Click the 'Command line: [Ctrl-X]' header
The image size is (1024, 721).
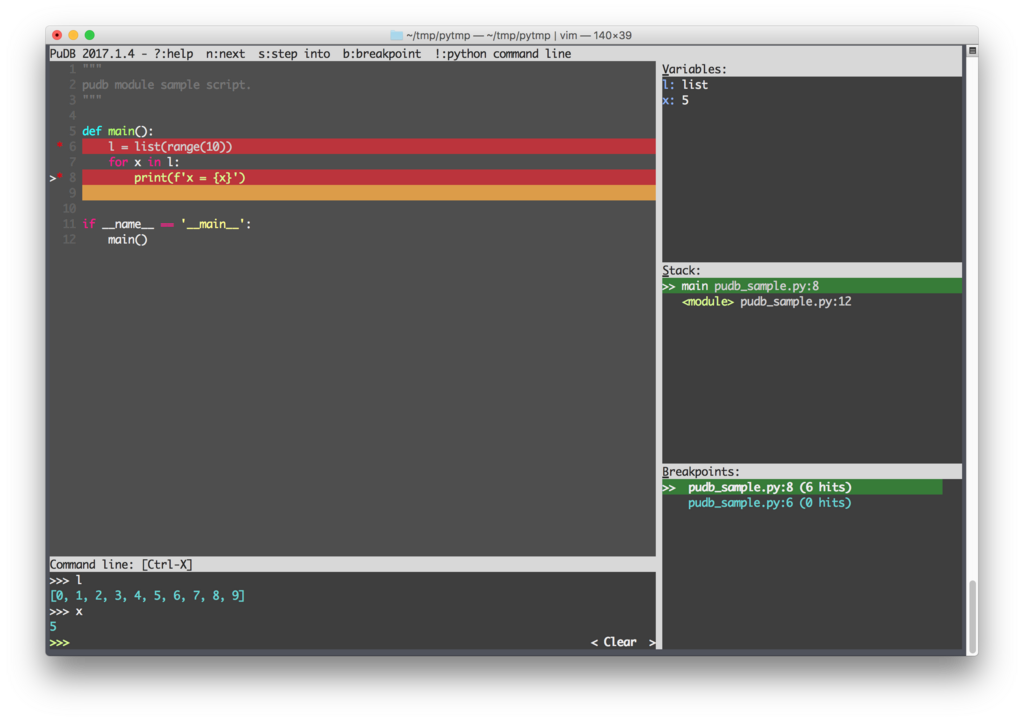[121, 564]
